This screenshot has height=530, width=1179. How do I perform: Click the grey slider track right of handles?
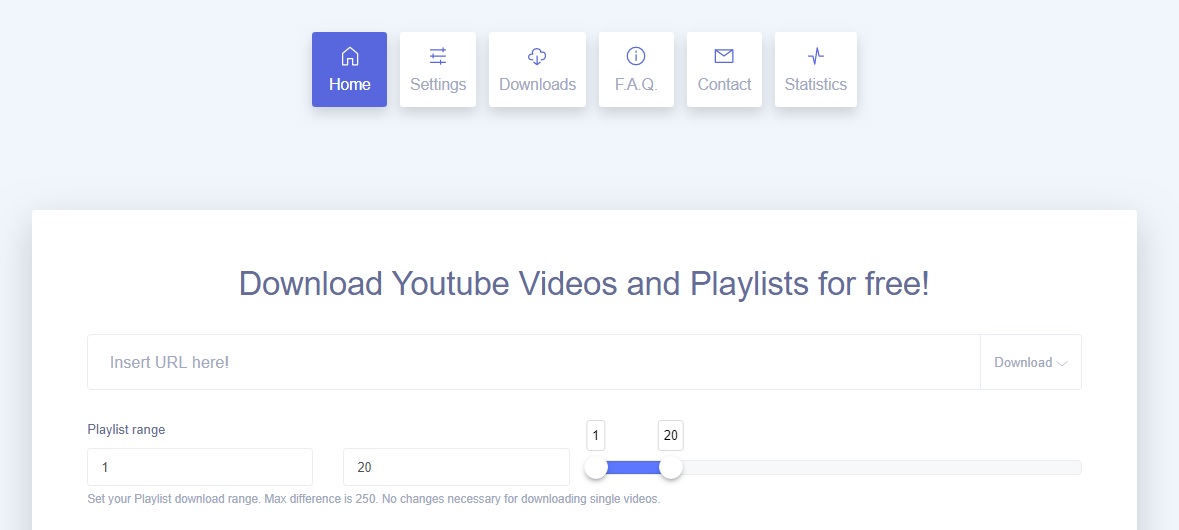880,468
